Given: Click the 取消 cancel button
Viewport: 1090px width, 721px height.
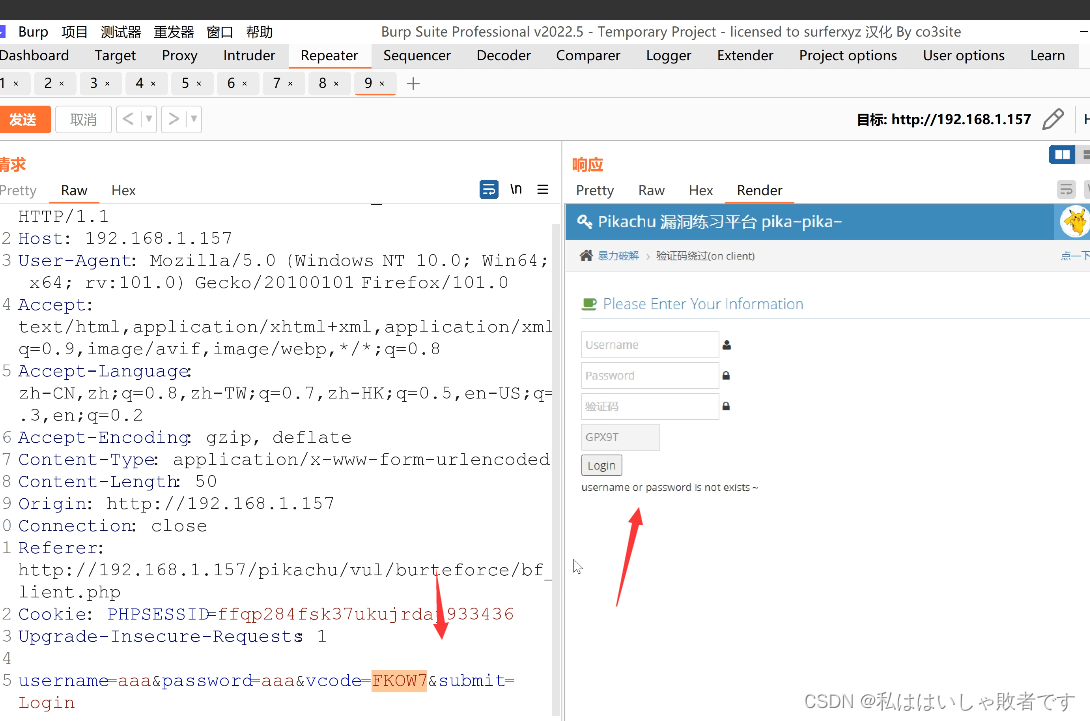Looking at the screenshot, I should [x=83, y=120].
